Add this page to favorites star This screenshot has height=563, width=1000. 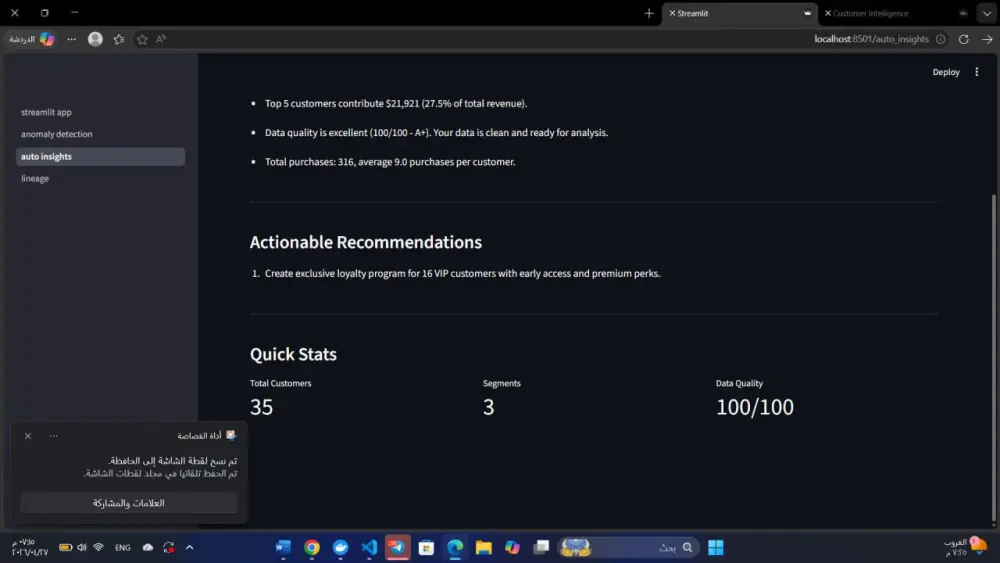pyautogui.click(x=142, y=39)
